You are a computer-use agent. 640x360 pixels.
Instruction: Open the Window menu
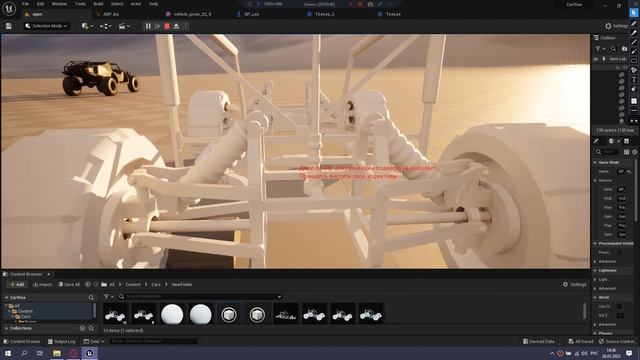pyautogui.click(x=59, y=4)
